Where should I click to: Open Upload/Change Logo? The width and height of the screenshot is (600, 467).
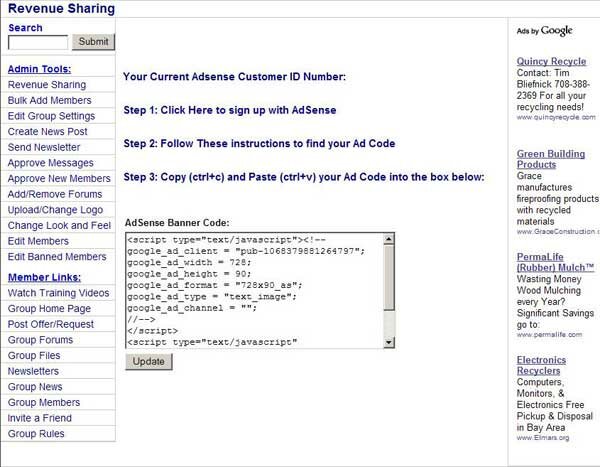click(55, 210)
